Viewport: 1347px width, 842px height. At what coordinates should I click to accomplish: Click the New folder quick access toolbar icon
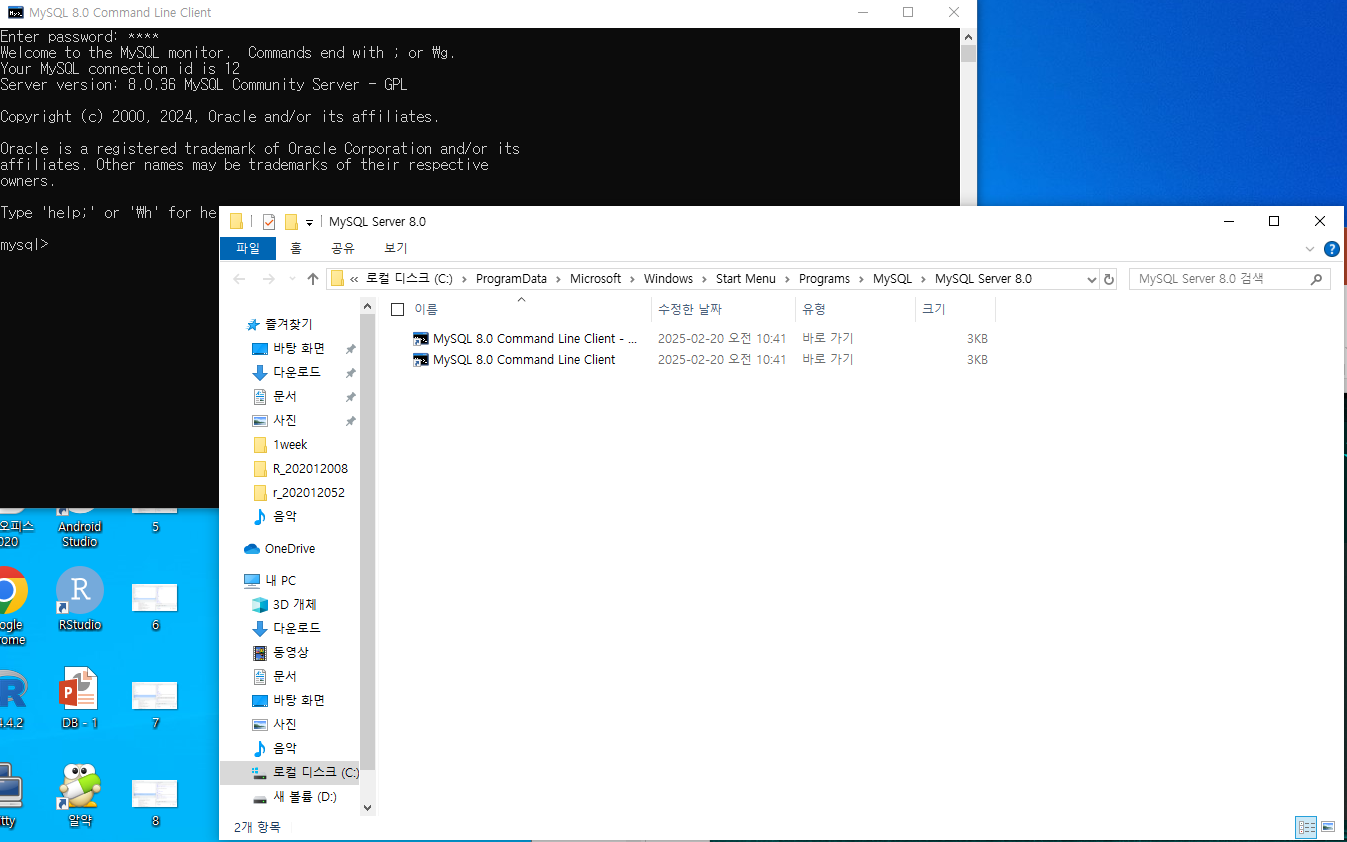[x=291, y=222]
